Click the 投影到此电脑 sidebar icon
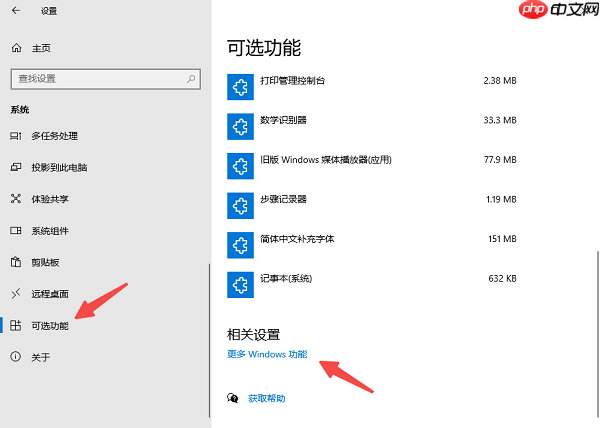The height and width of the screenshot is (428, 600). point(16,167)
